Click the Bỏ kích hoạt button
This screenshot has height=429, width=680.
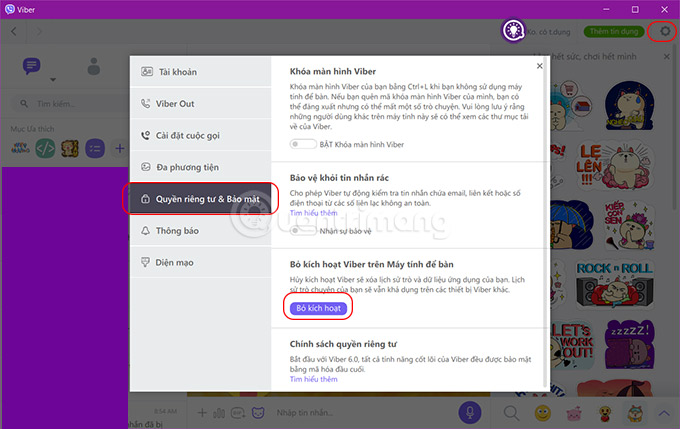point(318,308)
